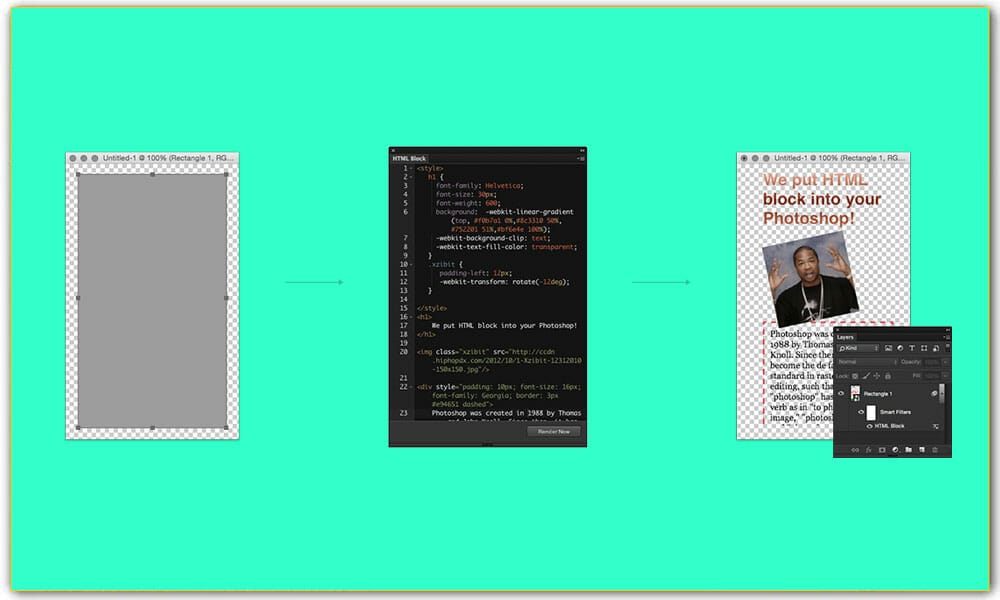Click the delete layer trash icon

[x=934, y=449]
